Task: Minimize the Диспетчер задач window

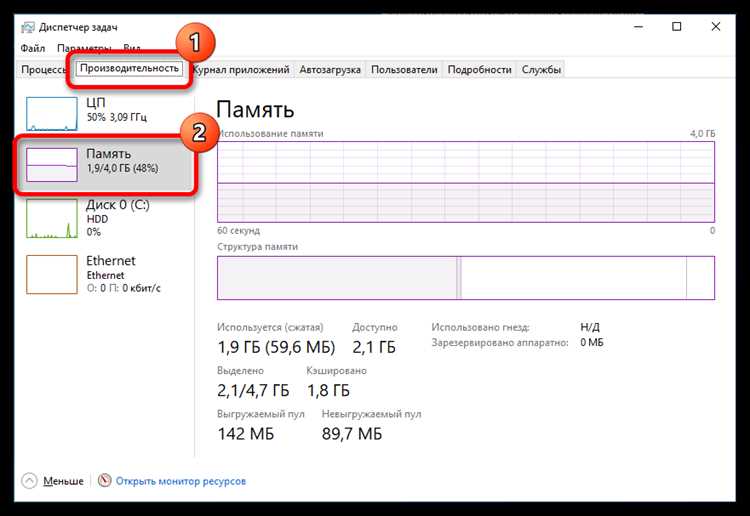Action: pyautogui.click(x=639, y=27)
